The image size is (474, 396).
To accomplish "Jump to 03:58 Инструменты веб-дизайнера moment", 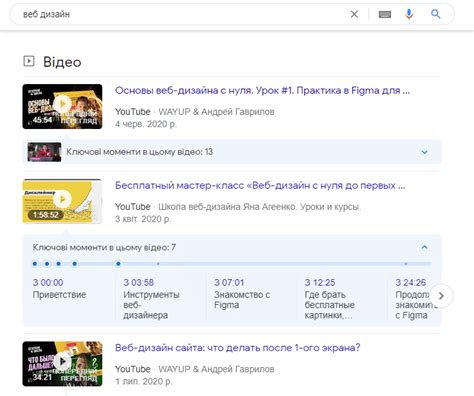I will coord(151,299).
